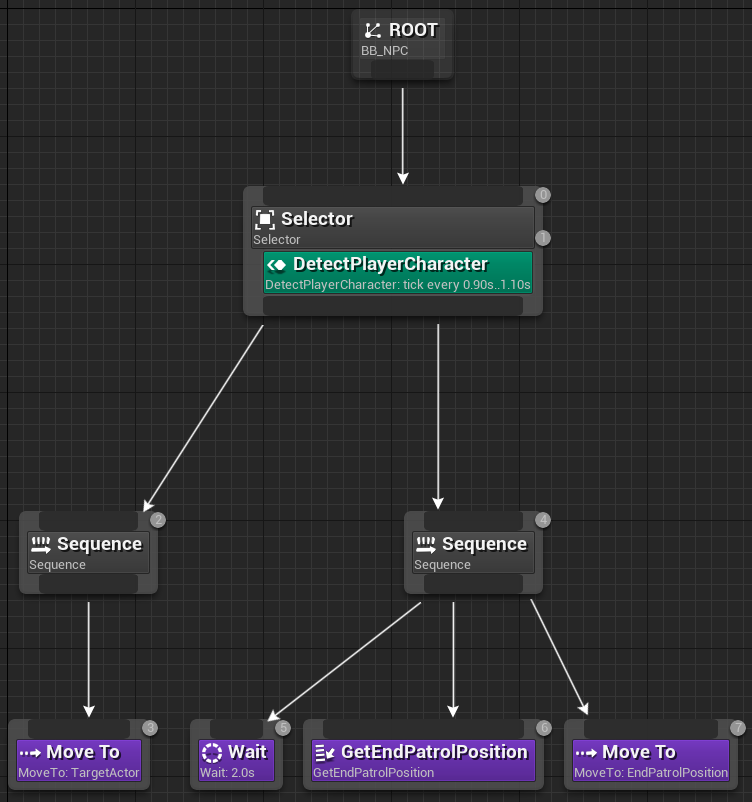Click output pin of Sequence node 2

89,584
